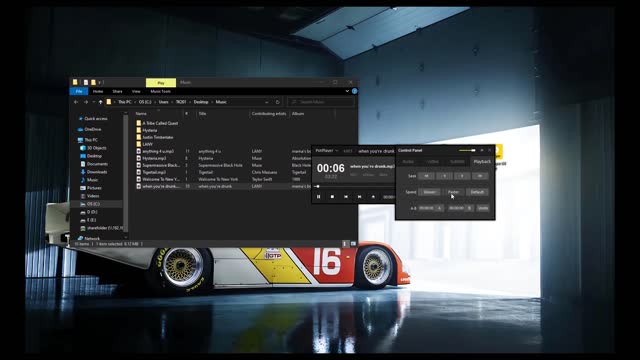Switch to the Video tab in Control Panel
The height and width of the screenshot is (360, 640).
coord(433,162)
